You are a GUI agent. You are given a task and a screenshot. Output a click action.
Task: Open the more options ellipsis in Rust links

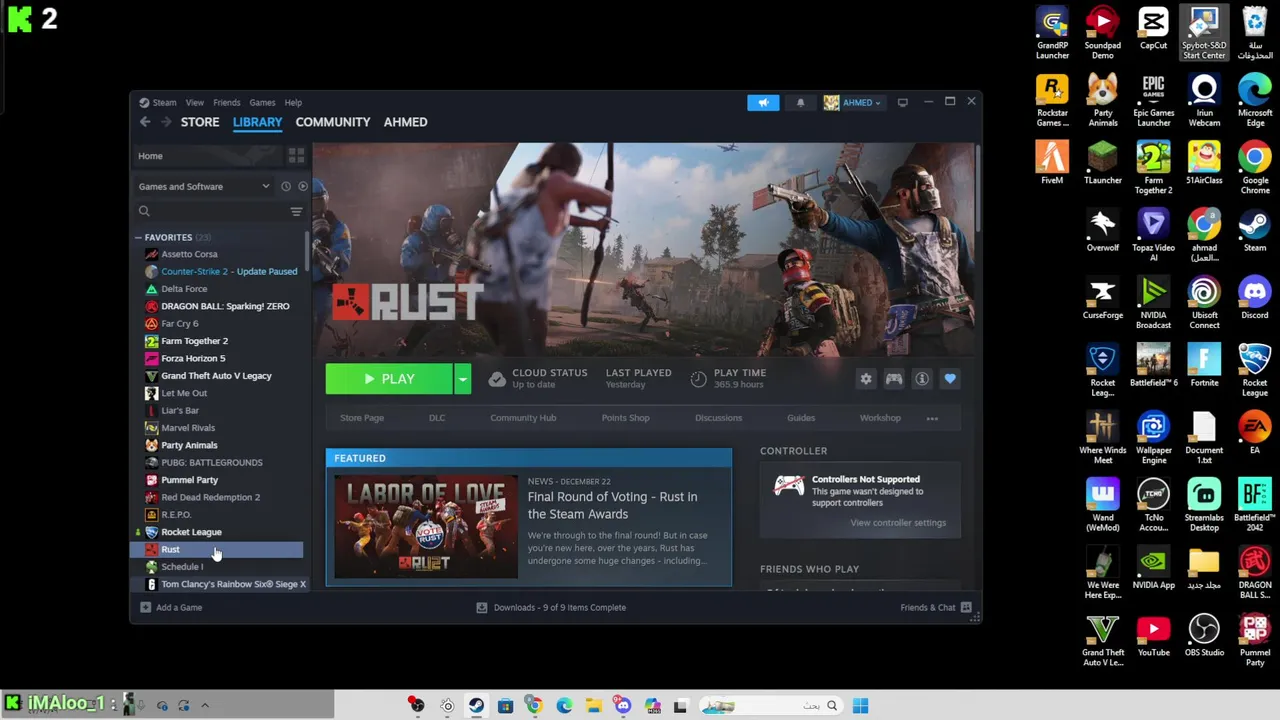[x=932, y=418]
